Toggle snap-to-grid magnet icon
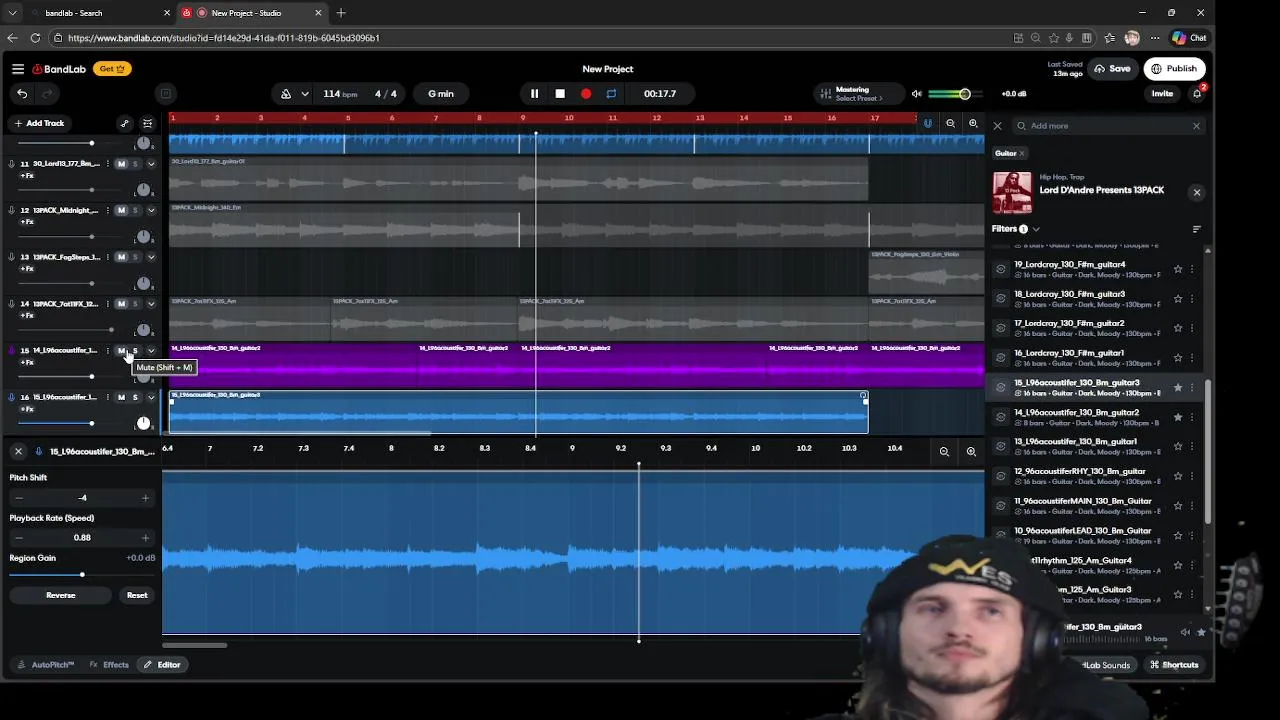The width and height of the screenshot is (1280, 720). pos(927,123)
